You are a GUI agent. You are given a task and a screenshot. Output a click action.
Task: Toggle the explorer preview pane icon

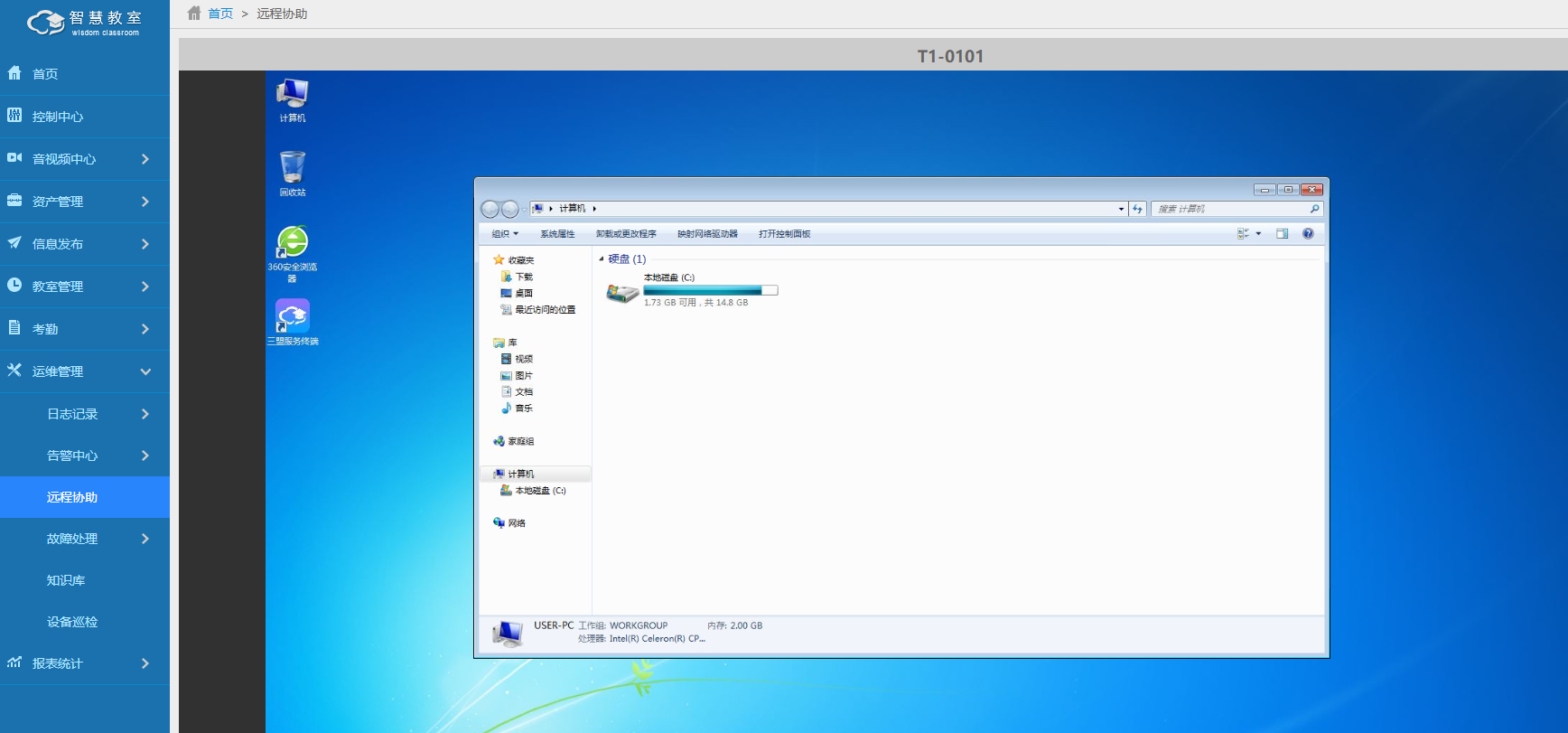[x=1282, y=234]
